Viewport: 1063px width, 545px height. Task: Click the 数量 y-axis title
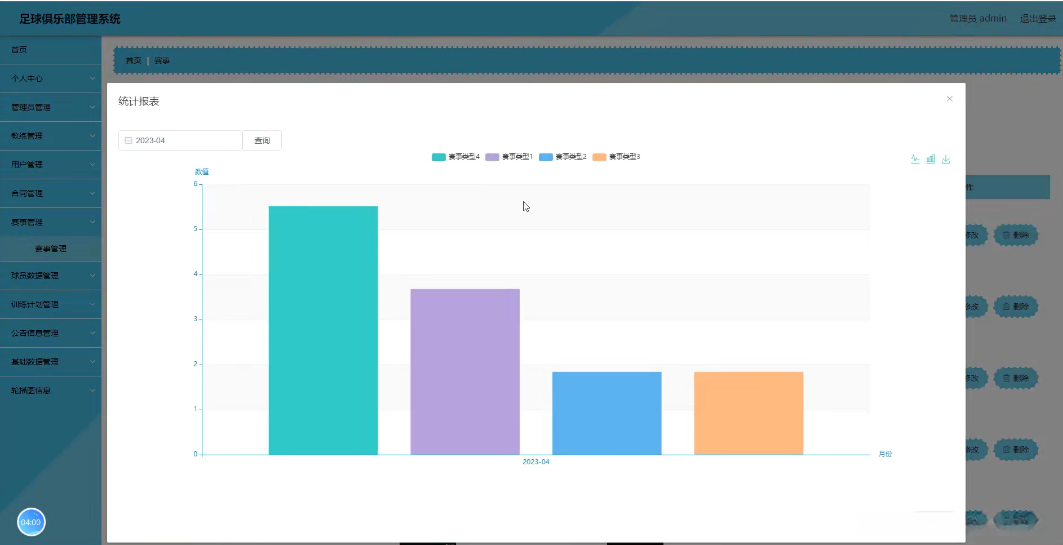point(202,171)
